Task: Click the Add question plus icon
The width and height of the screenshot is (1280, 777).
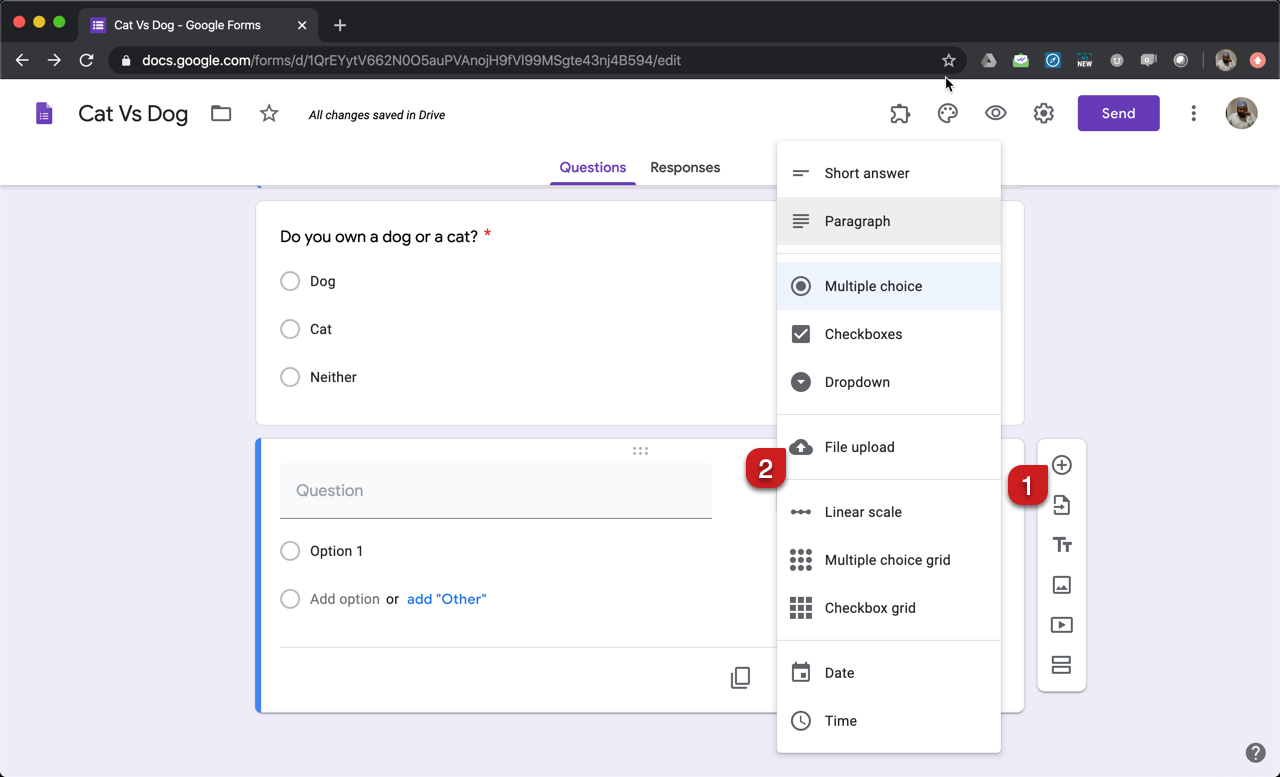Action: coord(1062,465)
